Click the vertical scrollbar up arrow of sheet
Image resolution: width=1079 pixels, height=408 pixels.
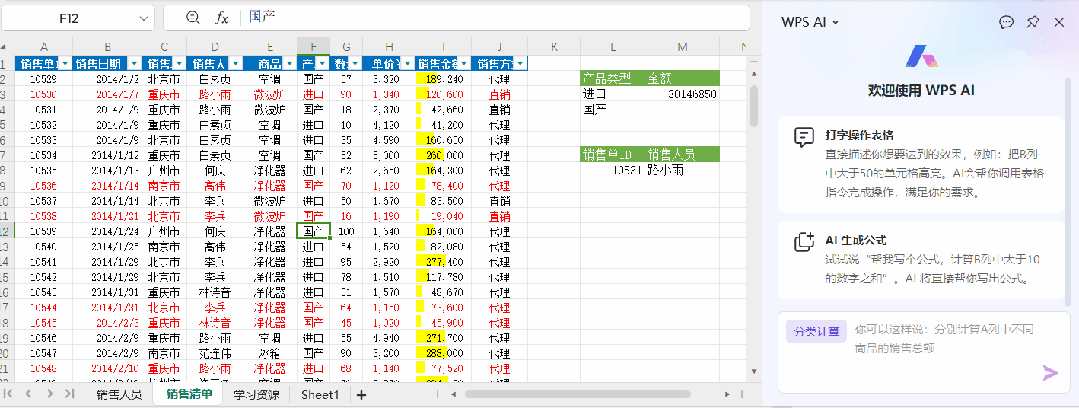[754, 74]
